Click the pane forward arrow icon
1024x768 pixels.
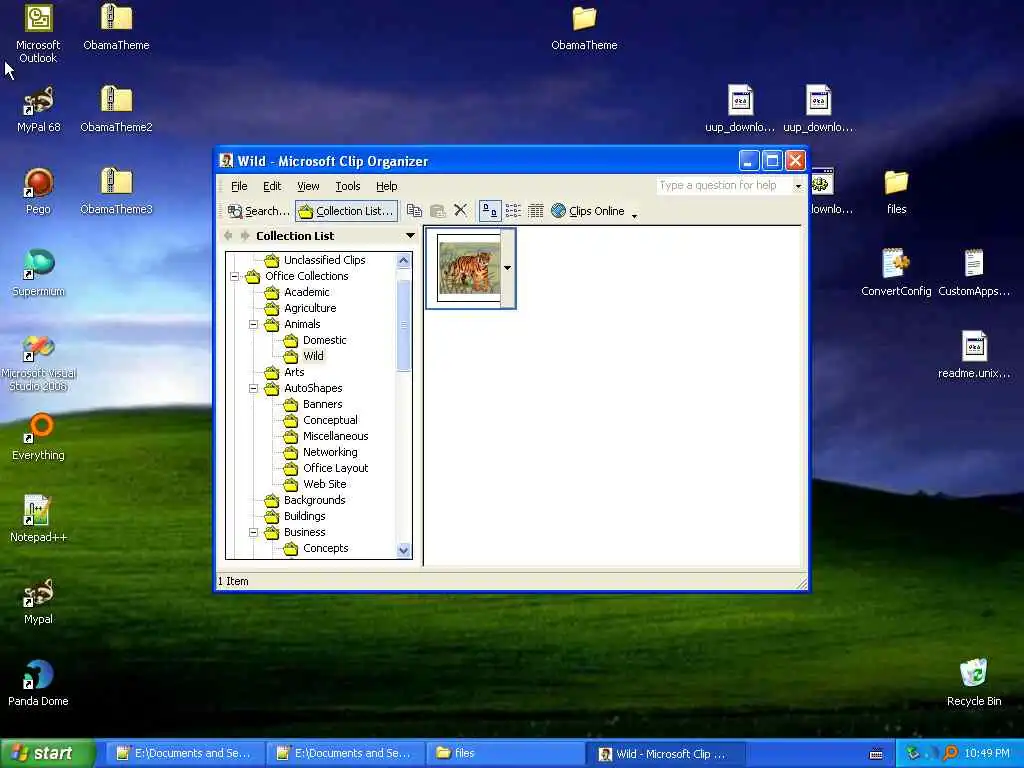[245, 236]
